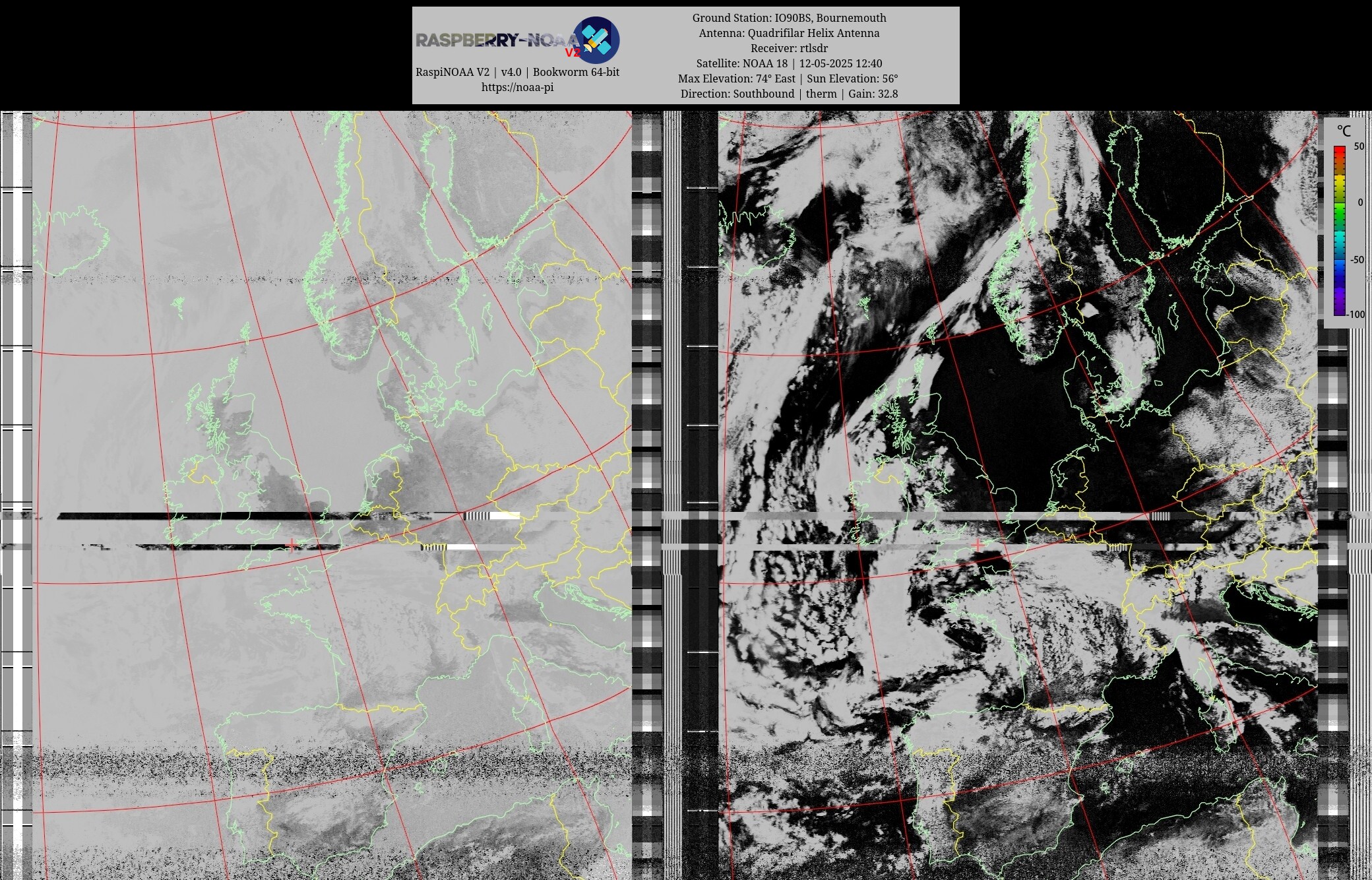This screenshot has width=1372, height=880.
Task: Select 'Antenna: Quadrifilar Helix Antenna' line
Action: click(x=789, y=33)
